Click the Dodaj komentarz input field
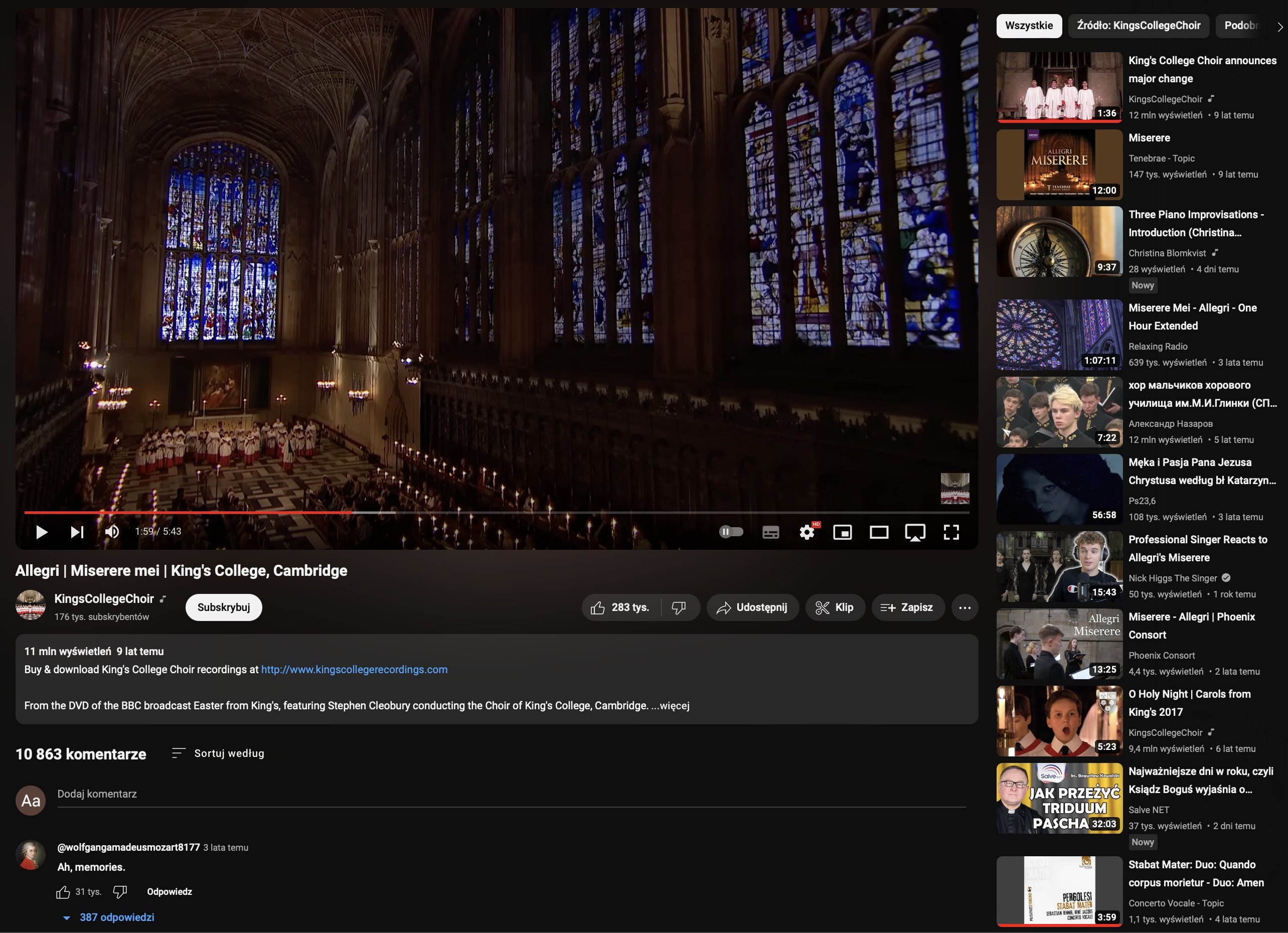Screen dimensions: 1288x933 [x=511, y=794]
